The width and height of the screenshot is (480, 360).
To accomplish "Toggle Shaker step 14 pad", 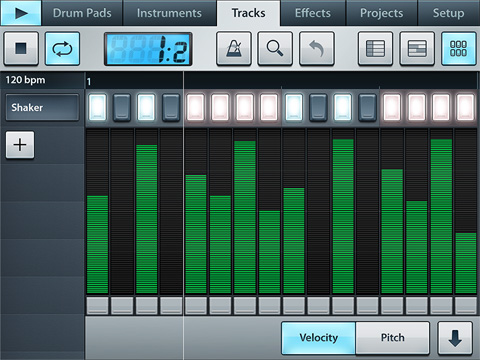I will tap(417, 107).
